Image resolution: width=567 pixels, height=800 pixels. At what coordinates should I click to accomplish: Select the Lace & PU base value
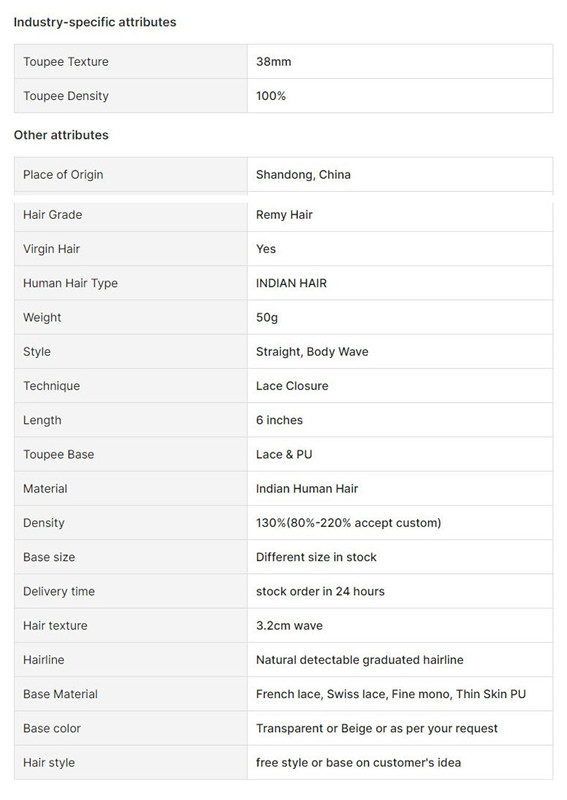coord(284,454)
